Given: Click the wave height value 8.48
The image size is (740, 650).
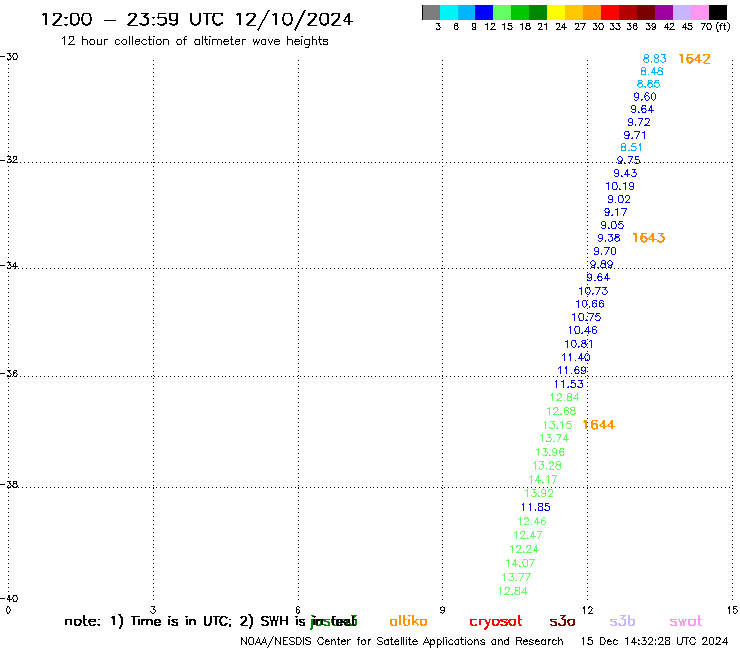Looking at the screenshot, I should (x=652, y=71).
